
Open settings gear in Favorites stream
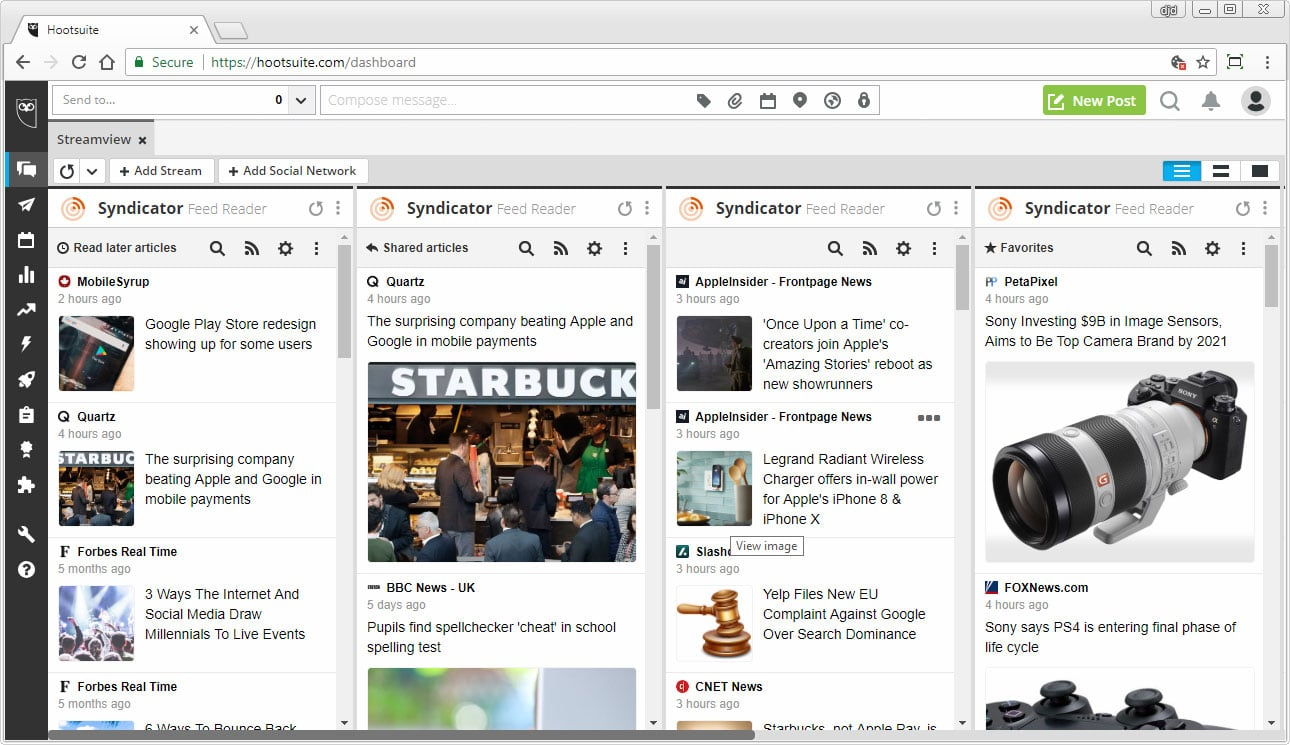click(1212, 248)
